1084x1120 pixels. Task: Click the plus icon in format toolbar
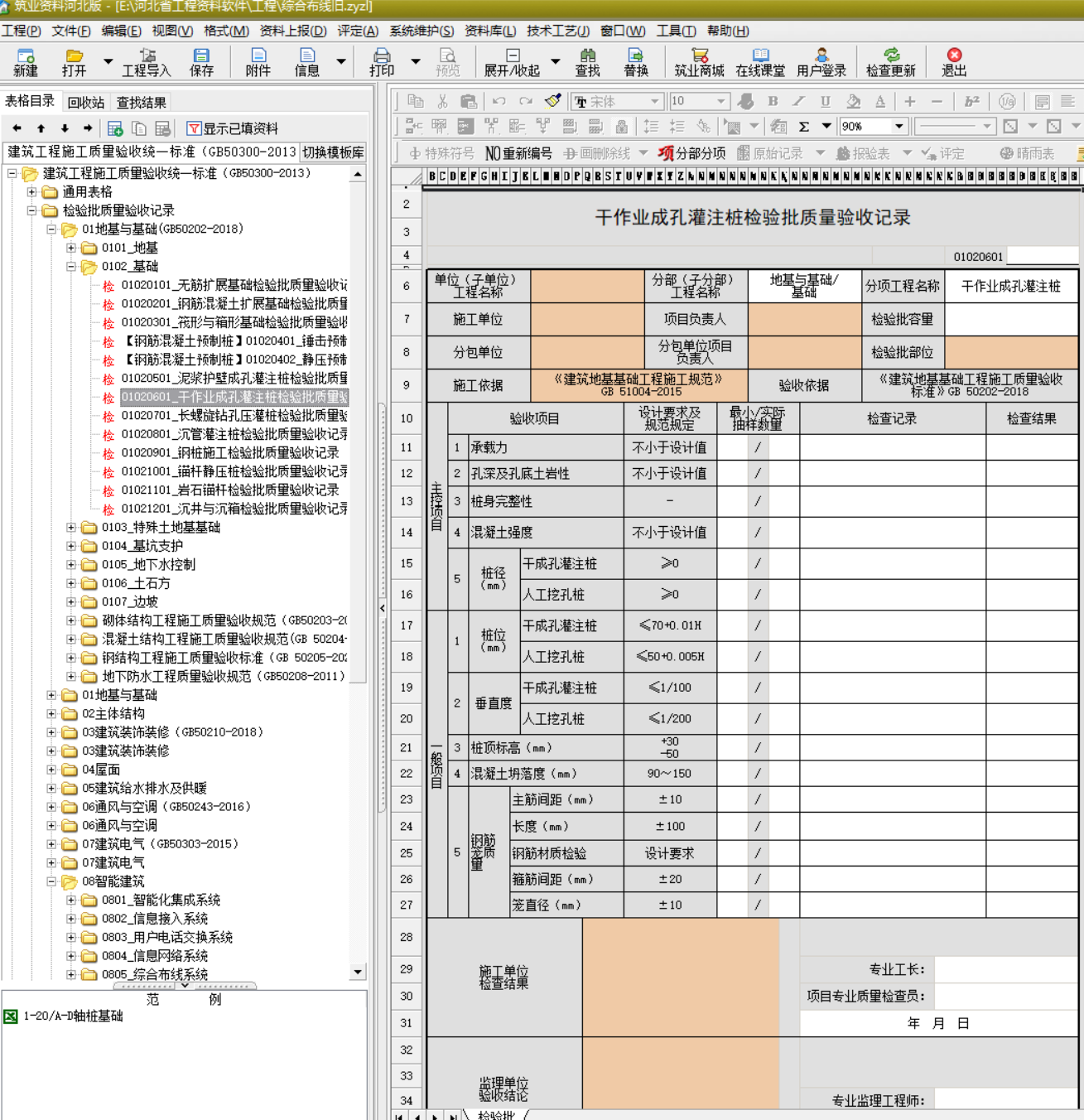pyautogui.click(x=910, y=101)
